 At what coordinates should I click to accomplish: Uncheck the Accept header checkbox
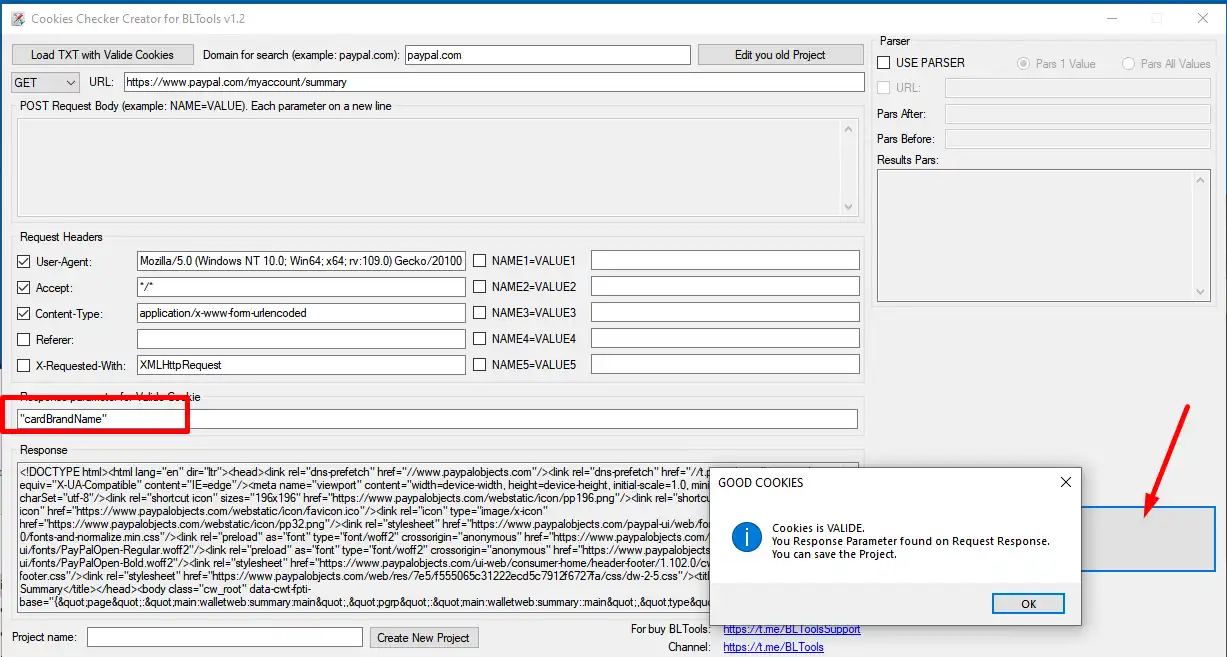[x=24, y=287]
